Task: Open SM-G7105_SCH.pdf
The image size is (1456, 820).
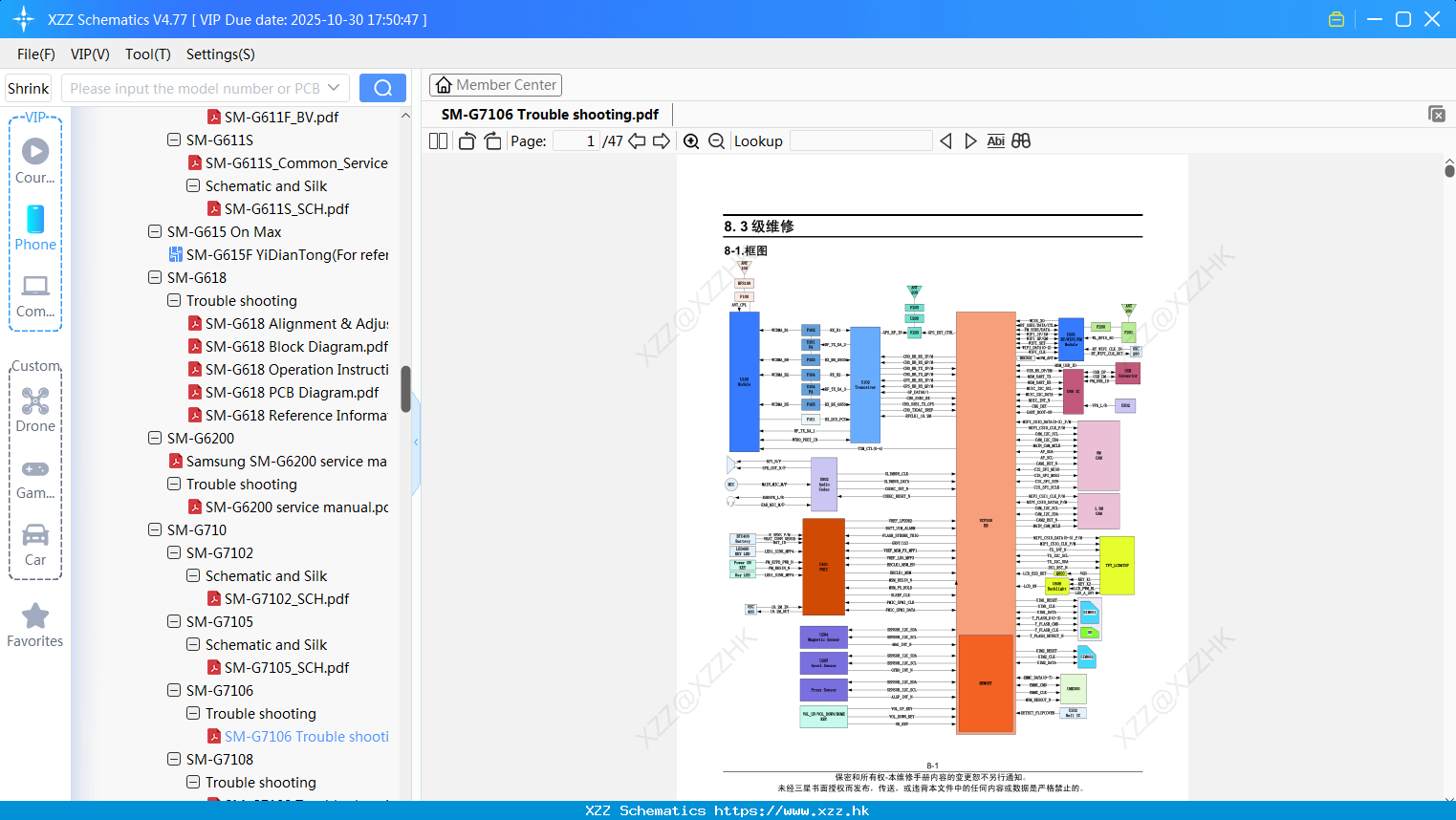Action: coord(277,668)
